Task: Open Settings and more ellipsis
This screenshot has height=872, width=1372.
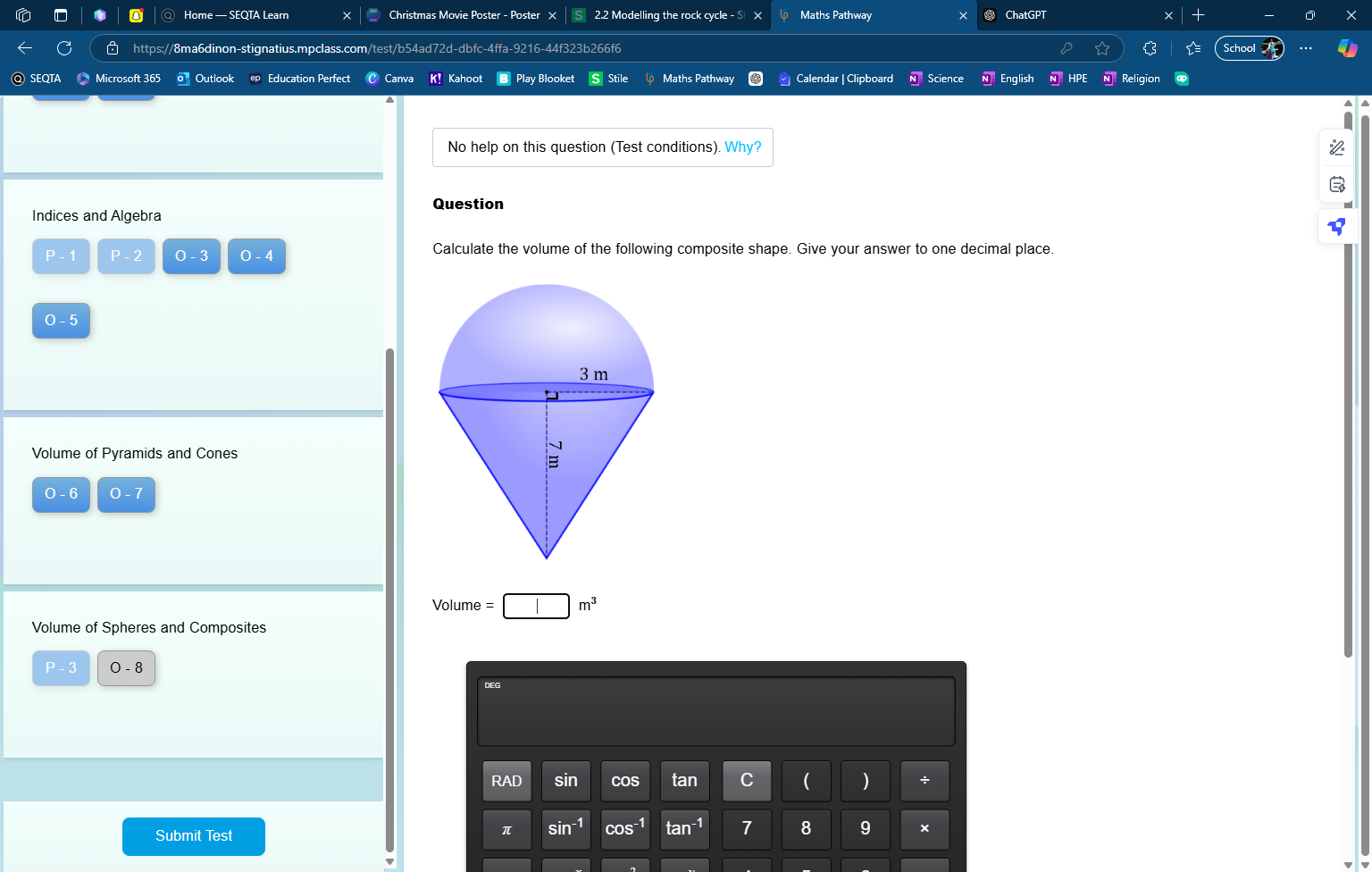Action: [x=1306, y=48]
